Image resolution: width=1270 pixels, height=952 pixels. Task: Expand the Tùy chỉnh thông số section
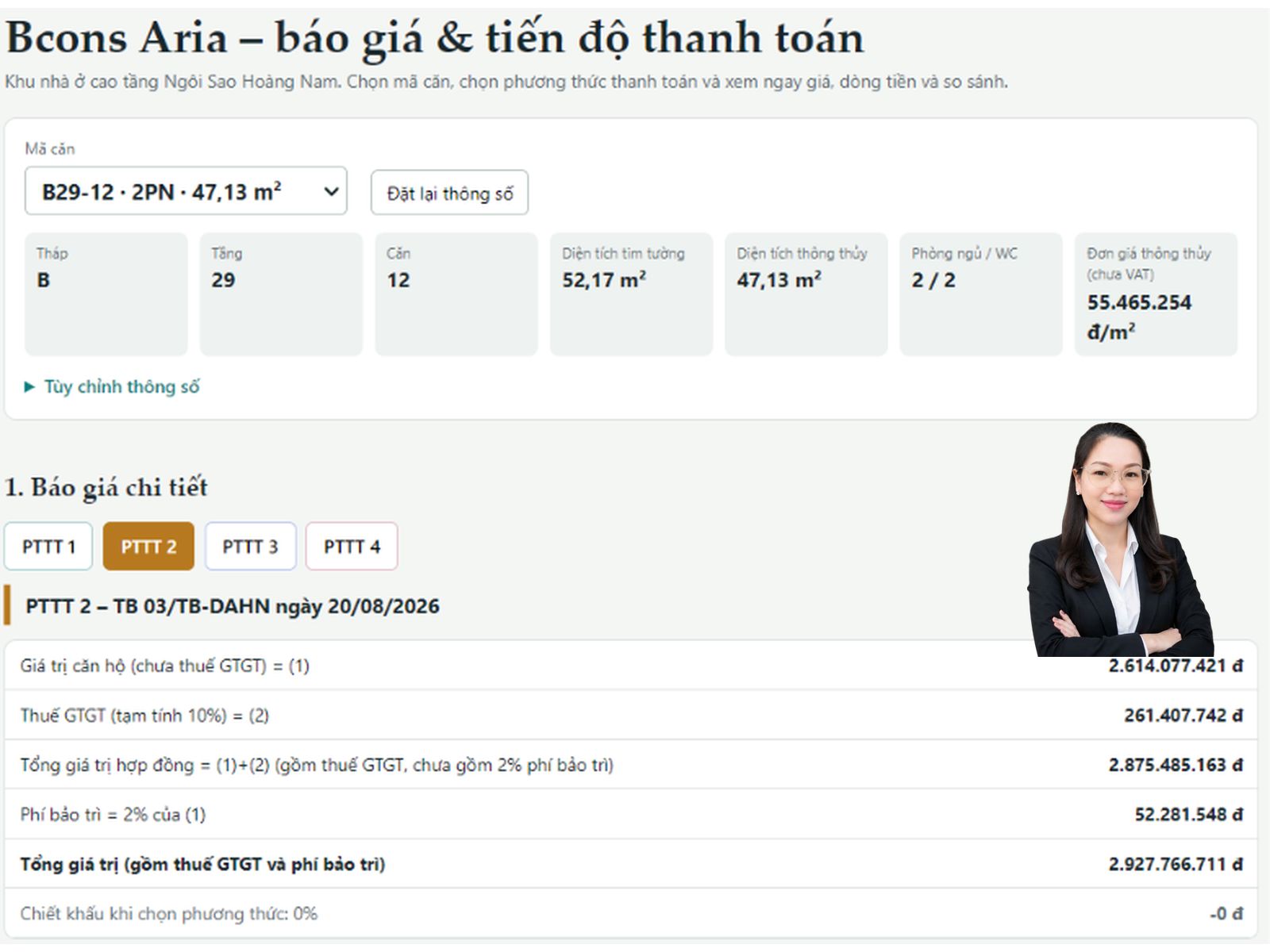(112, 387)
